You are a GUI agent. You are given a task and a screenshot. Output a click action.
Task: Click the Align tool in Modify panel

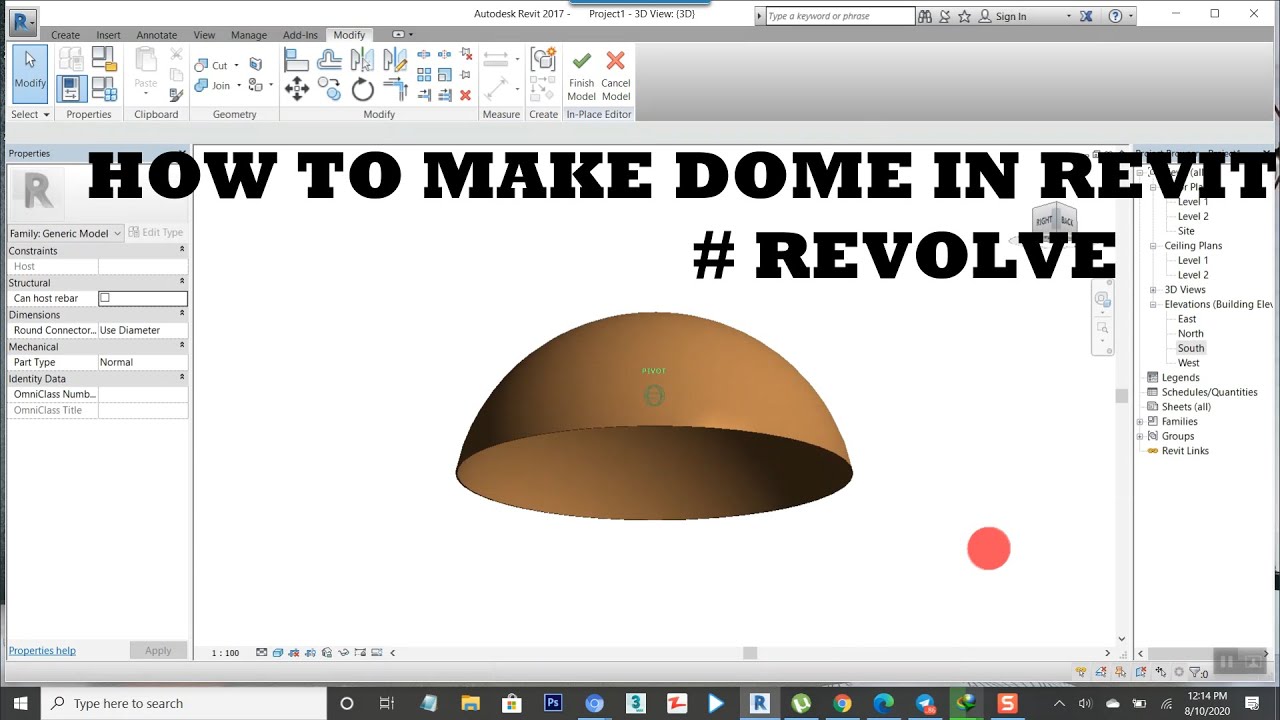(296, 60)
